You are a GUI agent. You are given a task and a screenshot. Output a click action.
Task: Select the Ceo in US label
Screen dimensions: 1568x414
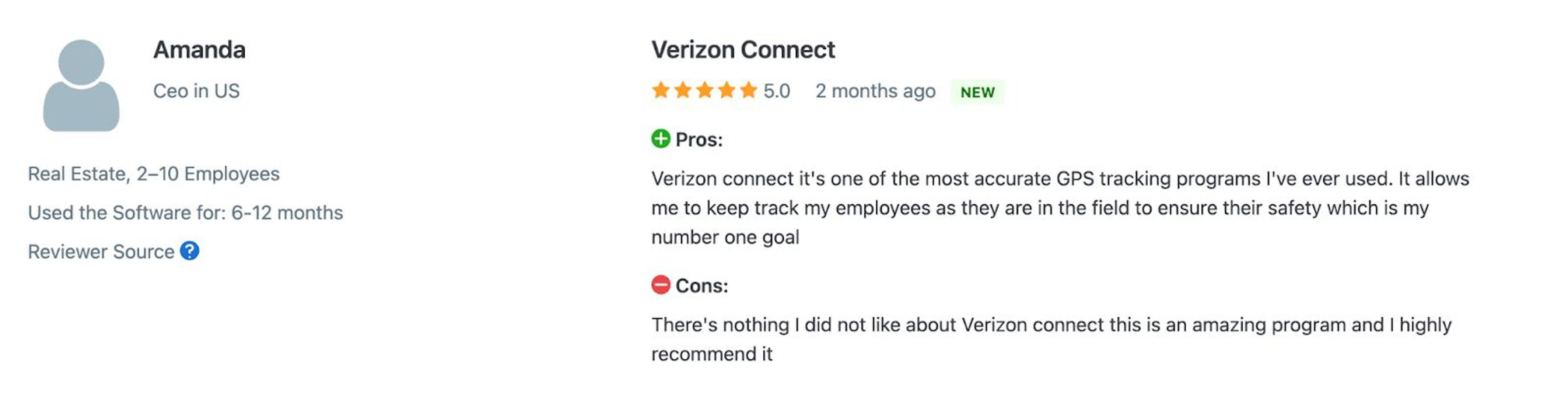pos(196,91)
